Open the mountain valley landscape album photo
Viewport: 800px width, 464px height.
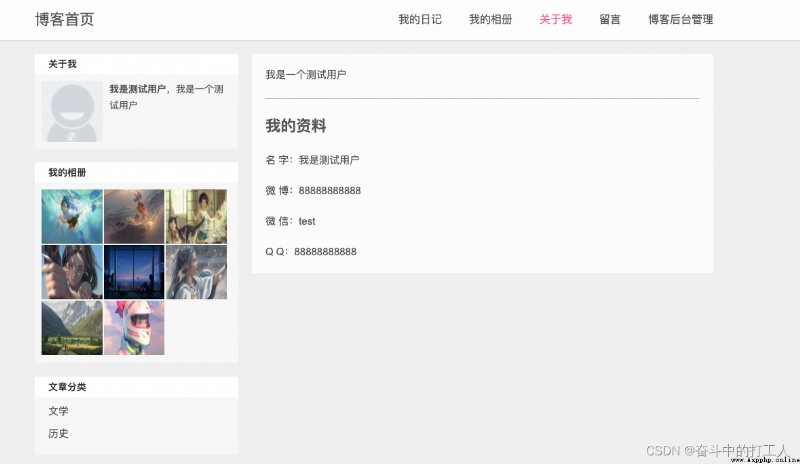coord(72,328)
